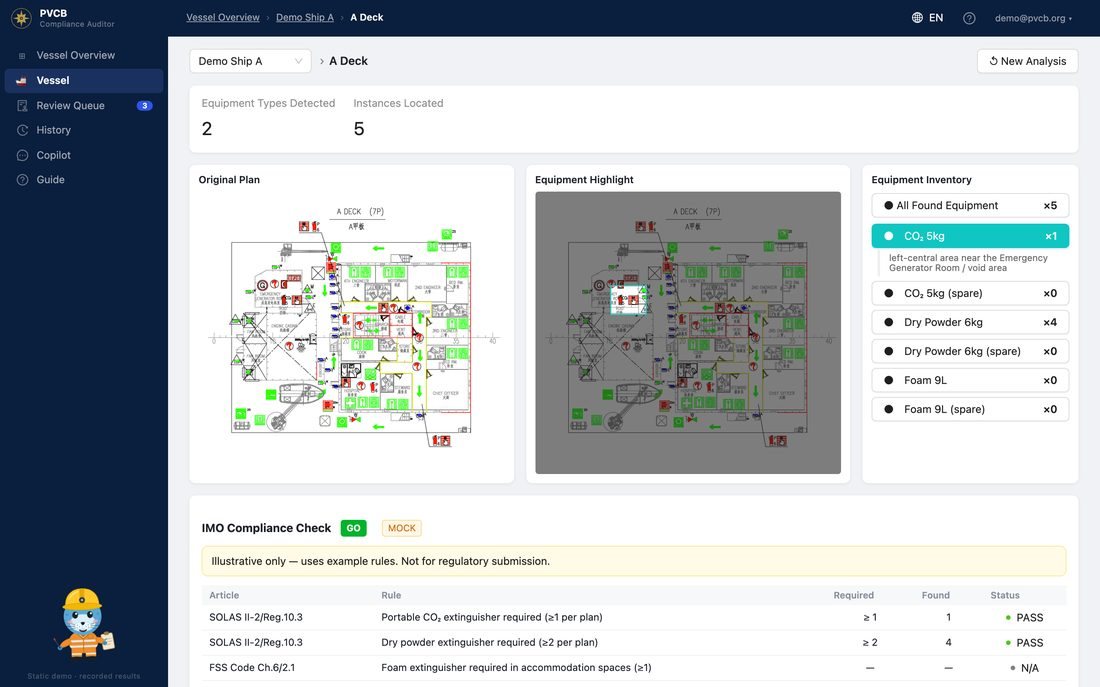This screenshot has height=687, width=1100.
Task: Click the Dry Powder 6kg color dot
Action: pyautogui.click(x=889, y=322)
